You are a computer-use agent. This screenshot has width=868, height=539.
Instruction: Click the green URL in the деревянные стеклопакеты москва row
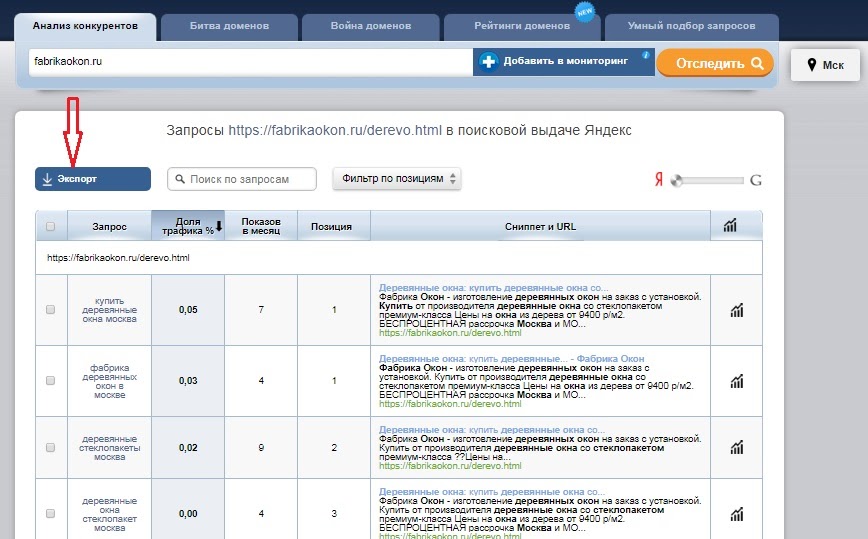click(x=450, y=465)
